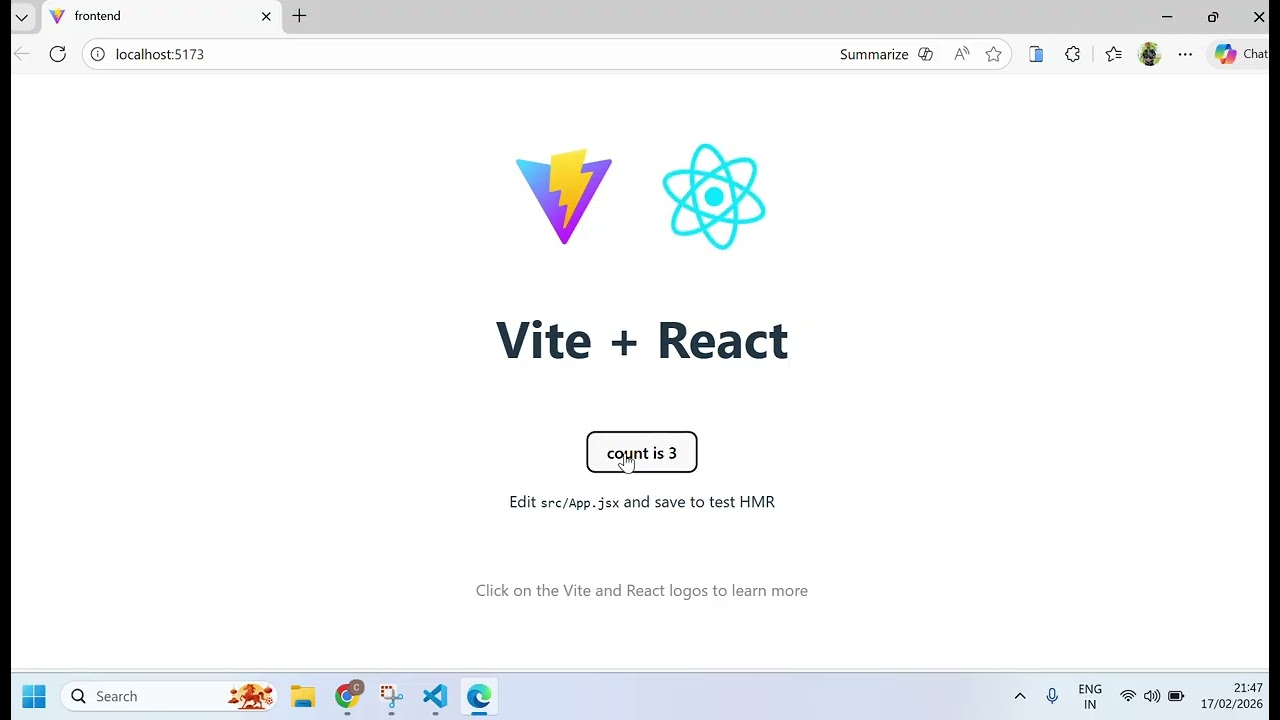Restore down the browser window
Image resolution: width=1280 pixels, height=720 pixels.
1213,17
